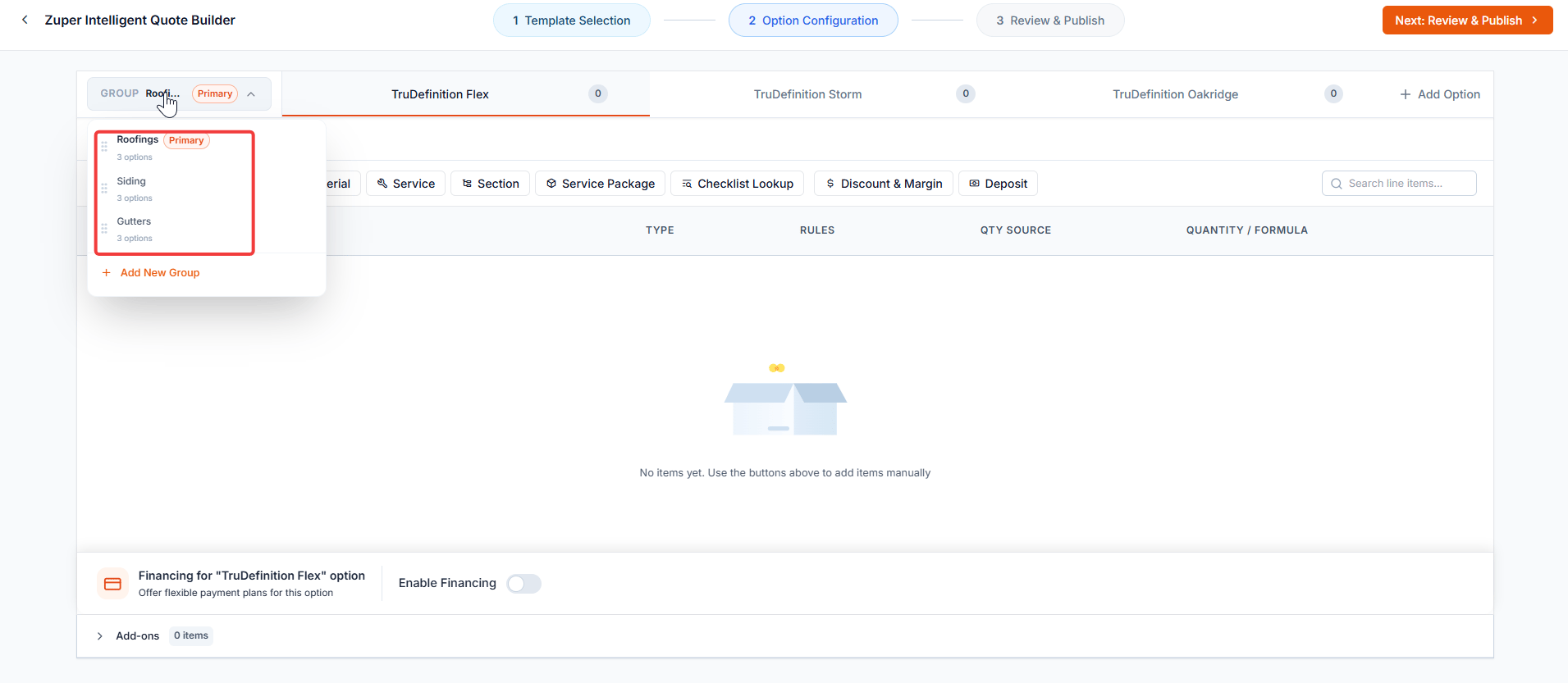Click drag handle beside Siding group
This screenshot has height=683, width=1568.
point(104,189)
